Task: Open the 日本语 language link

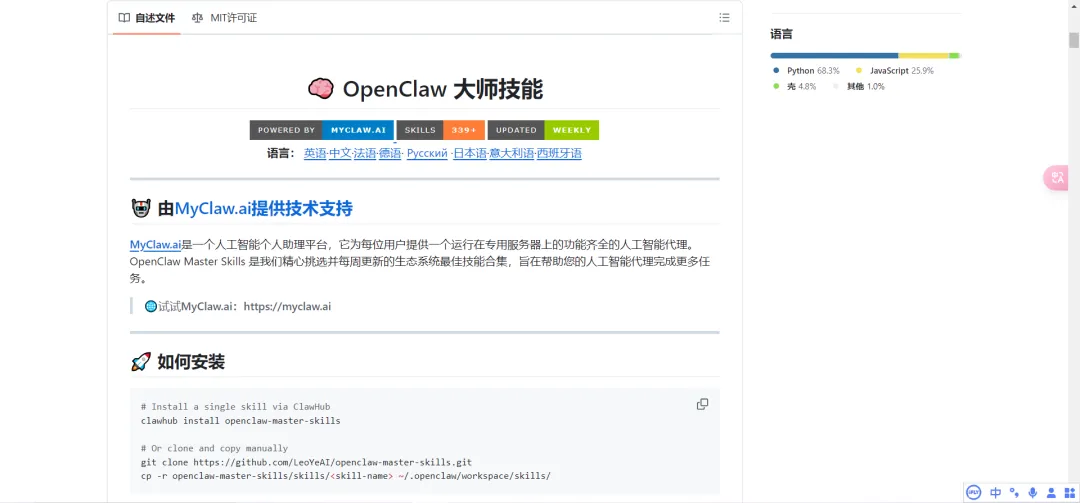Action: pos(470,154)
